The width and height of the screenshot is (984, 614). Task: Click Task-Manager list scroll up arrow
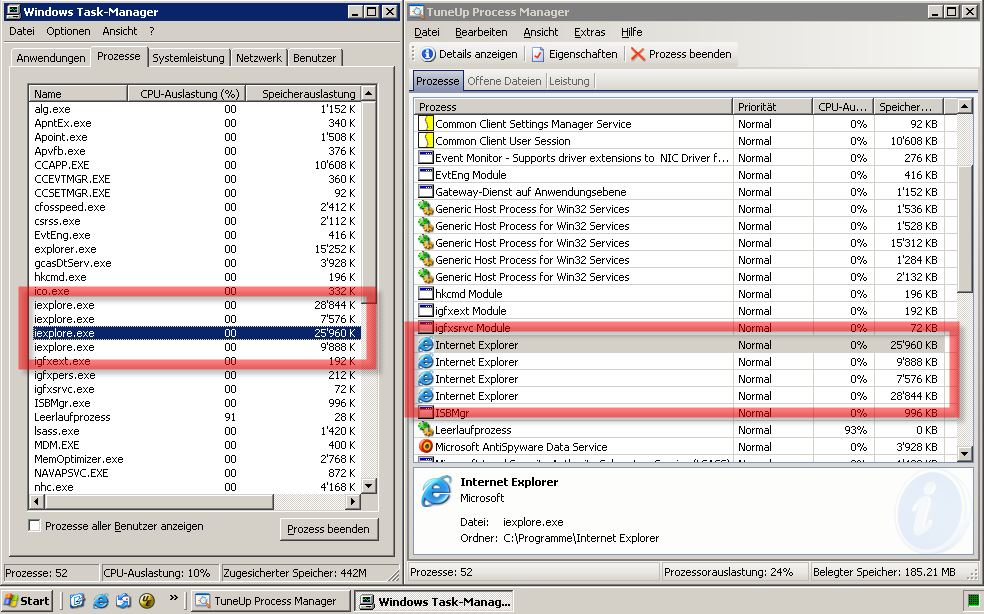tap(369, 93)
